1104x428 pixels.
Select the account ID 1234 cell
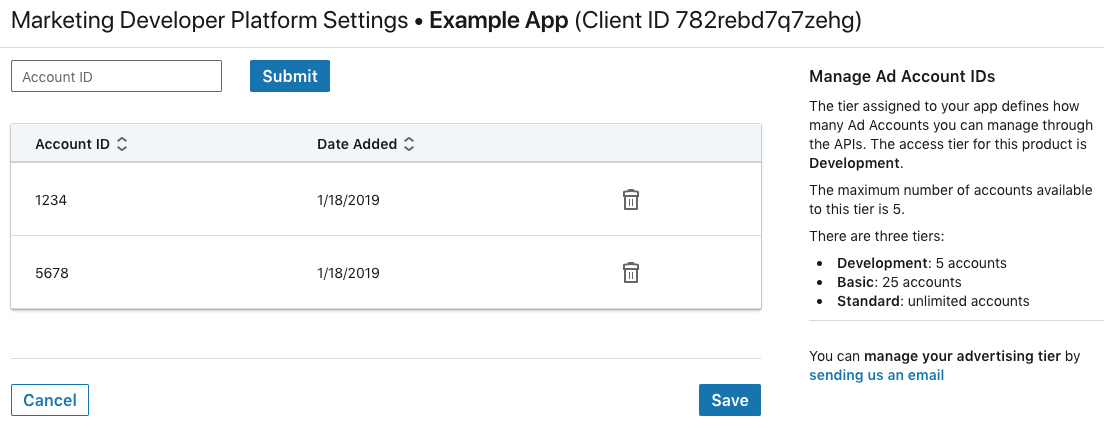coord(50,200)
